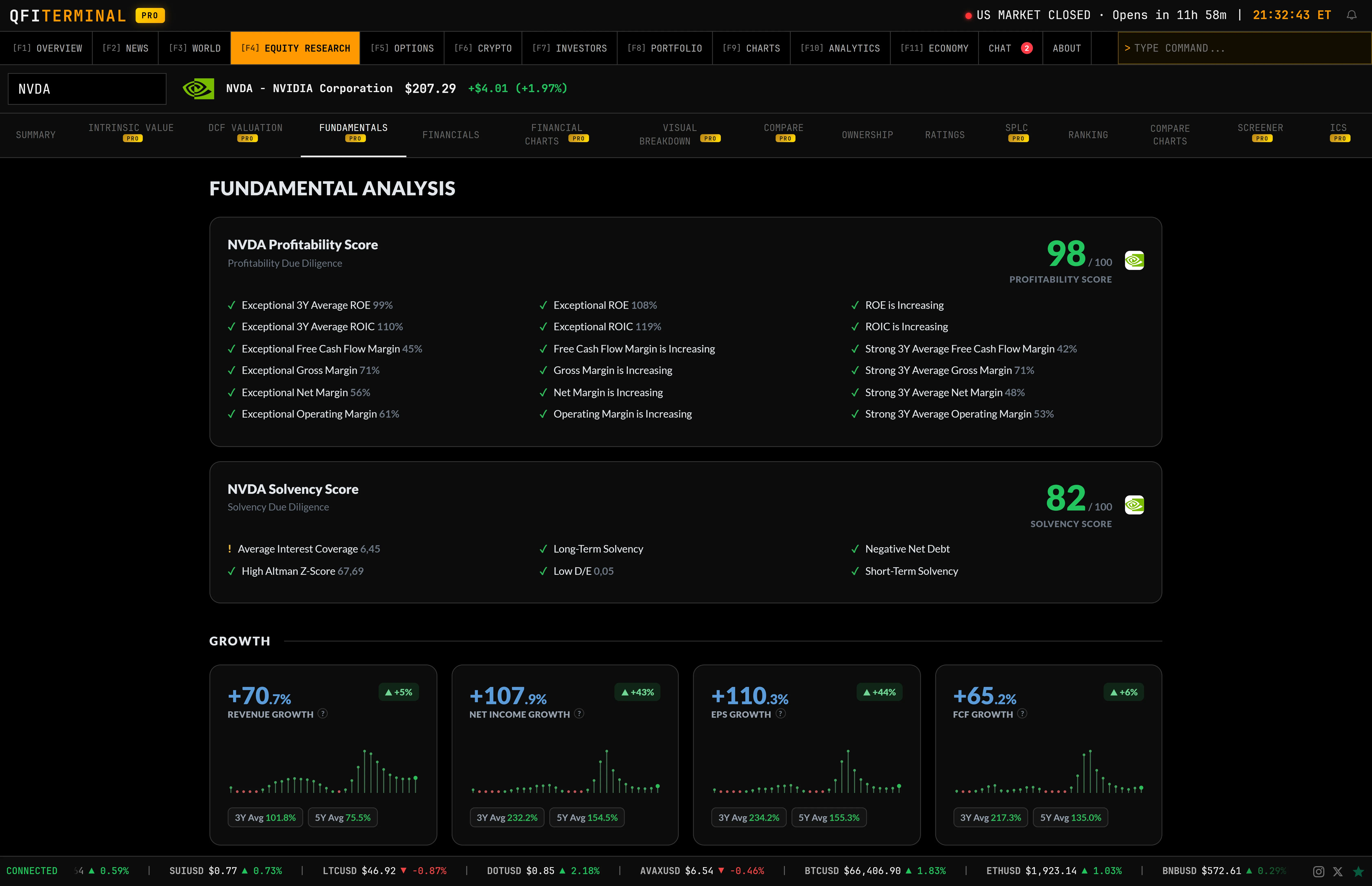Click the chat unread badge showing 2
Screen dimensions: 1372x886
click(x=1027, y=48)
